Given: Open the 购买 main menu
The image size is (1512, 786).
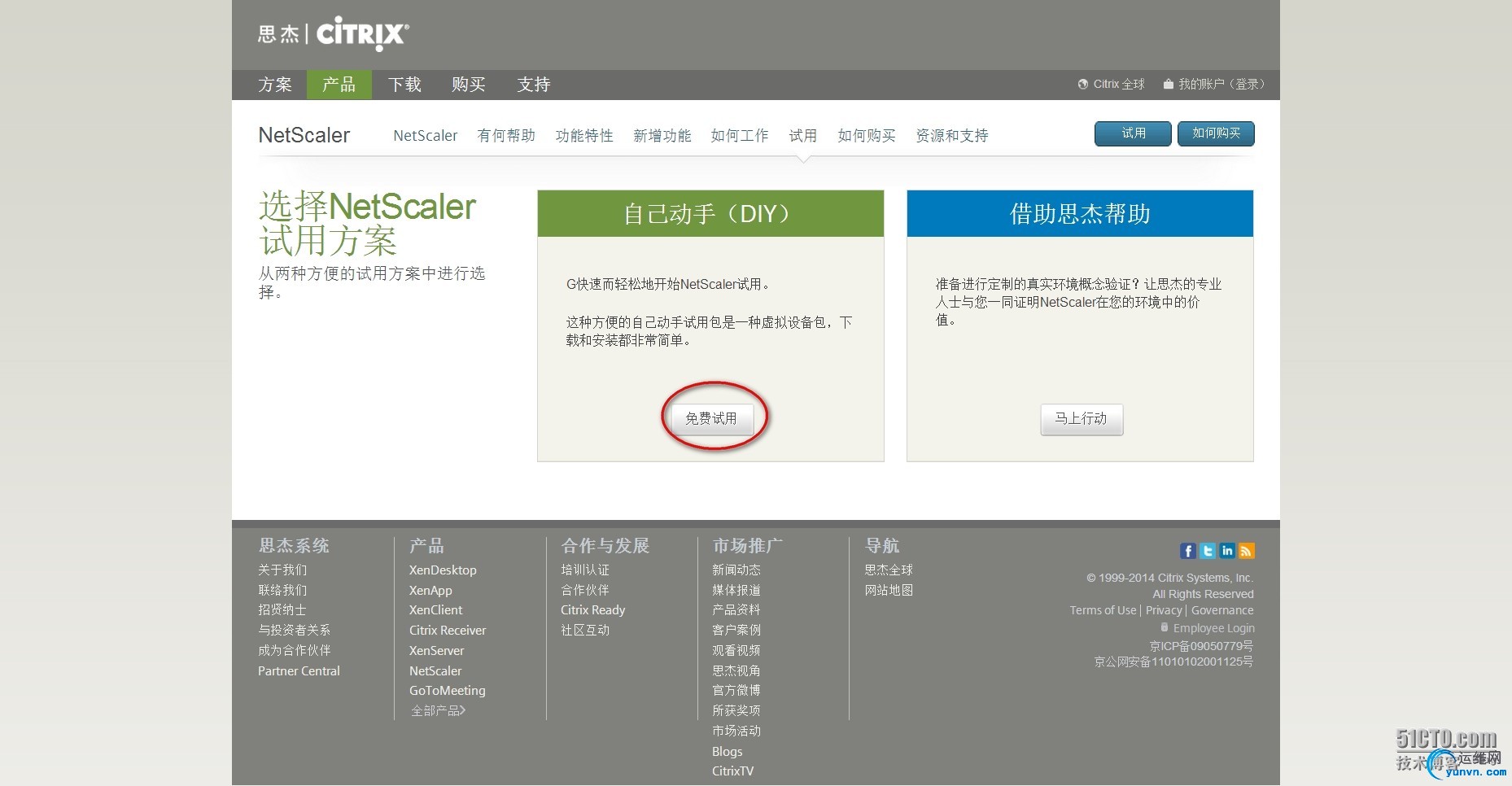Looking at the screenshot, I should pyautogui.click(x=469, y=85).
